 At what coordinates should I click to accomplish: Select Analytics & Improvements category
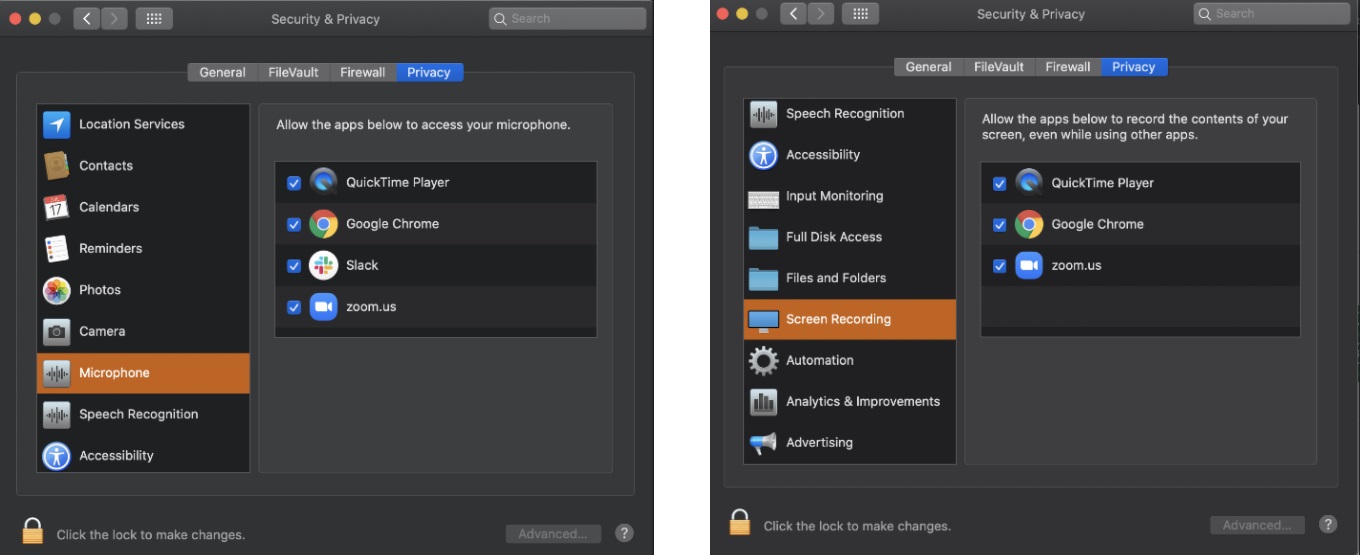click(x=850, y=401)
